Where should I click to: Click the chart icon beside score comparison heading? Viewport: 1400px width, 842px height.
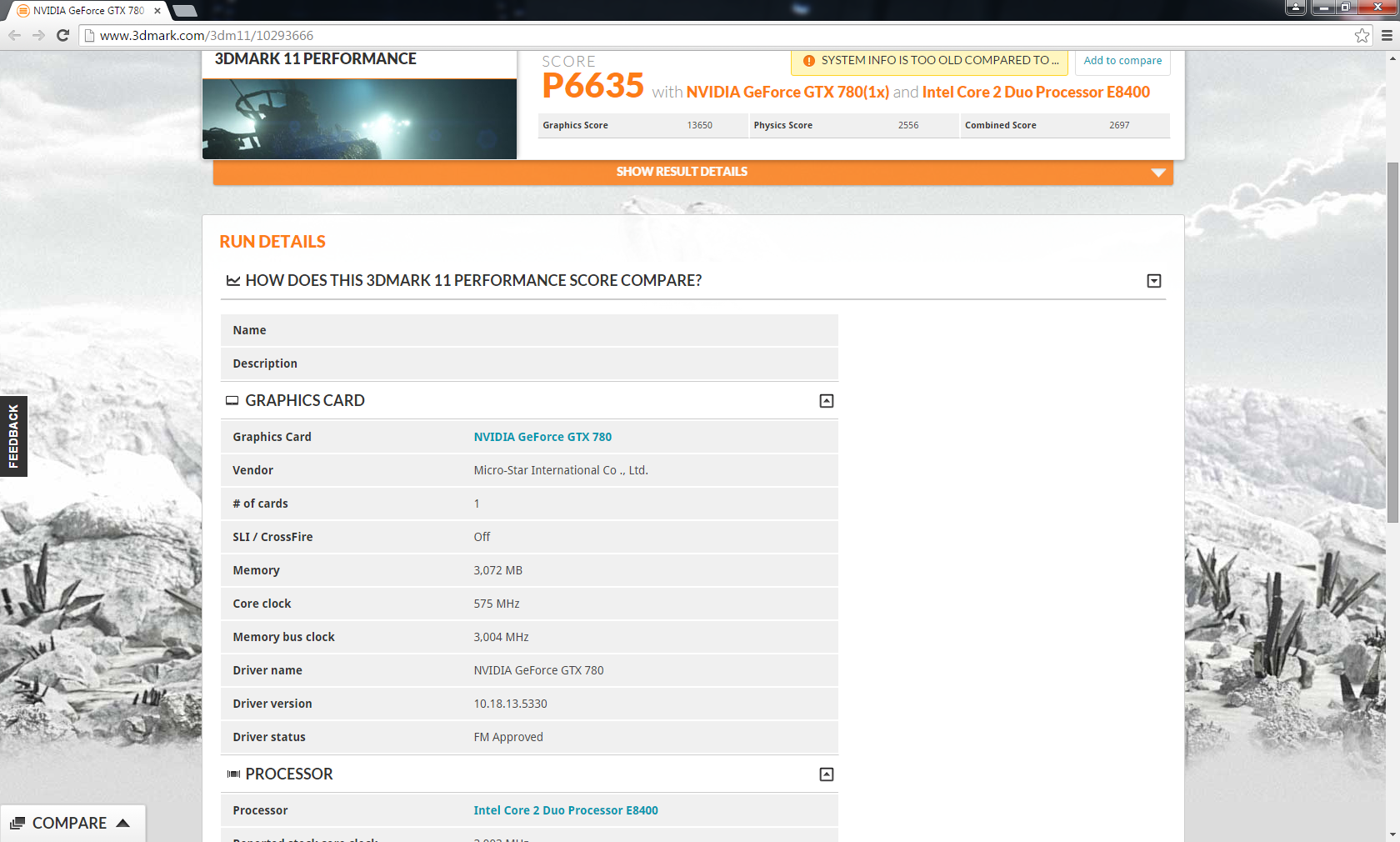(233, 281)
